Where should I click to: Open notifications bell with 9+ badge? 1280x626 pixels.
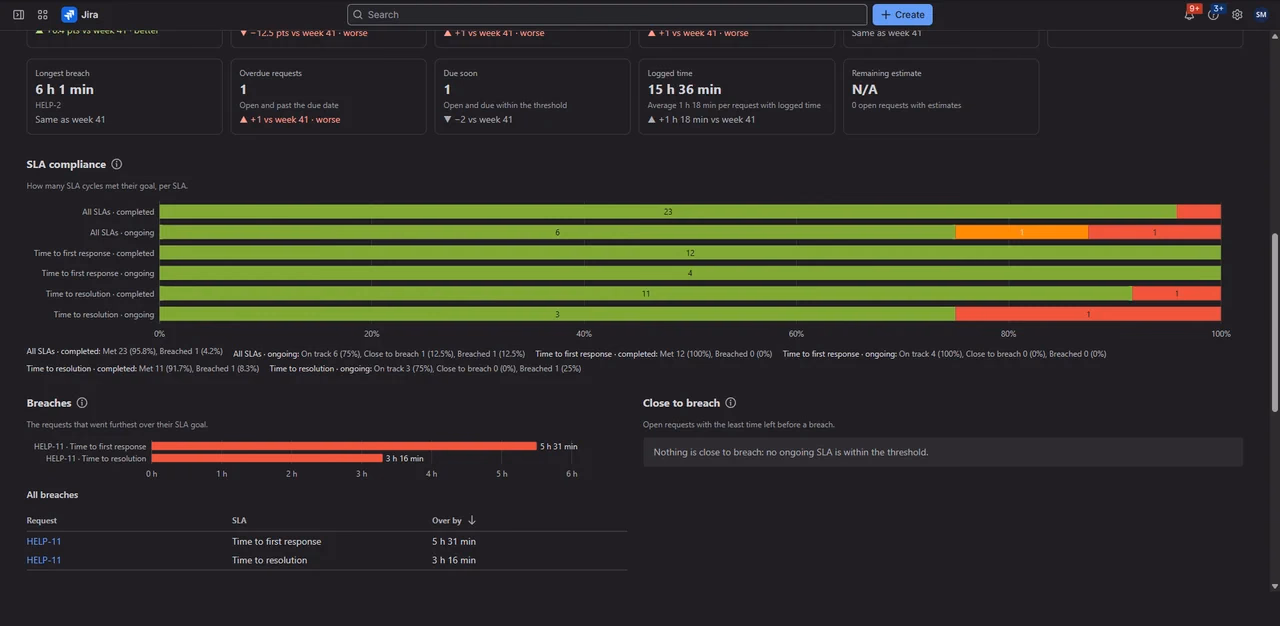coord(1190,14)
